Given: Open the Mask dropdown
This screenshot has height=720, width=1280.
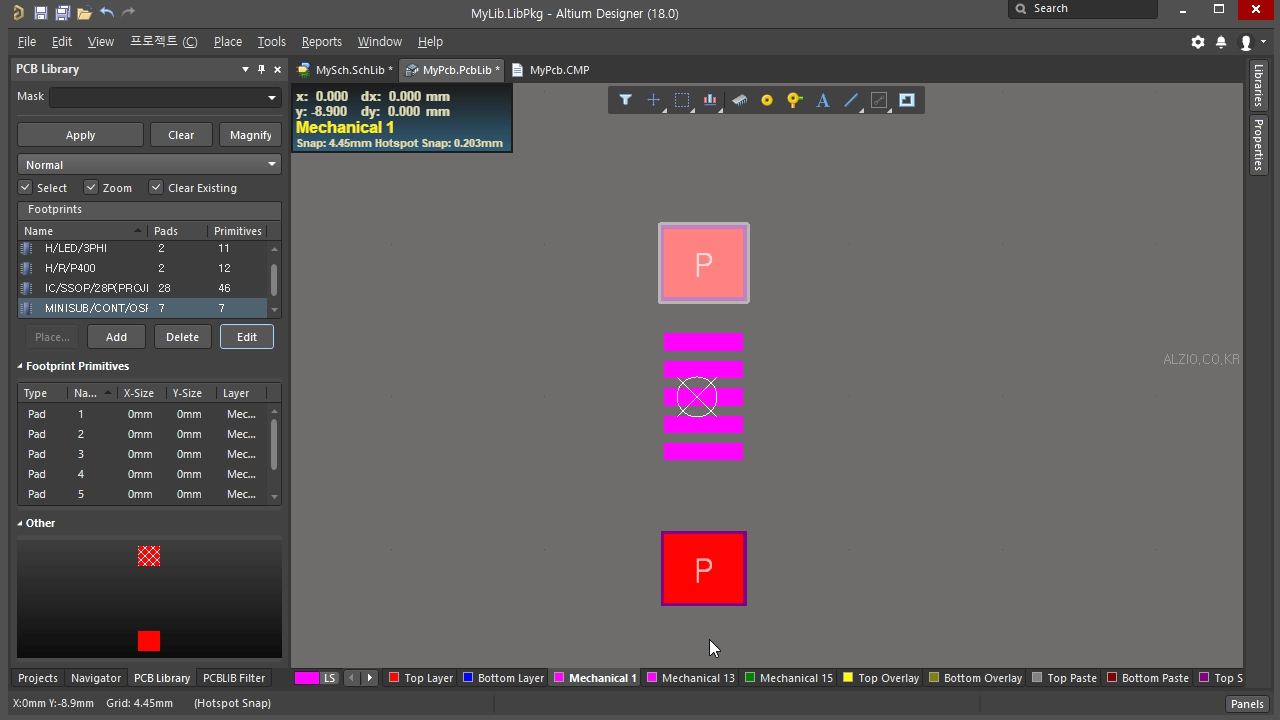Looking at the screenshot, I should (271, 97).
